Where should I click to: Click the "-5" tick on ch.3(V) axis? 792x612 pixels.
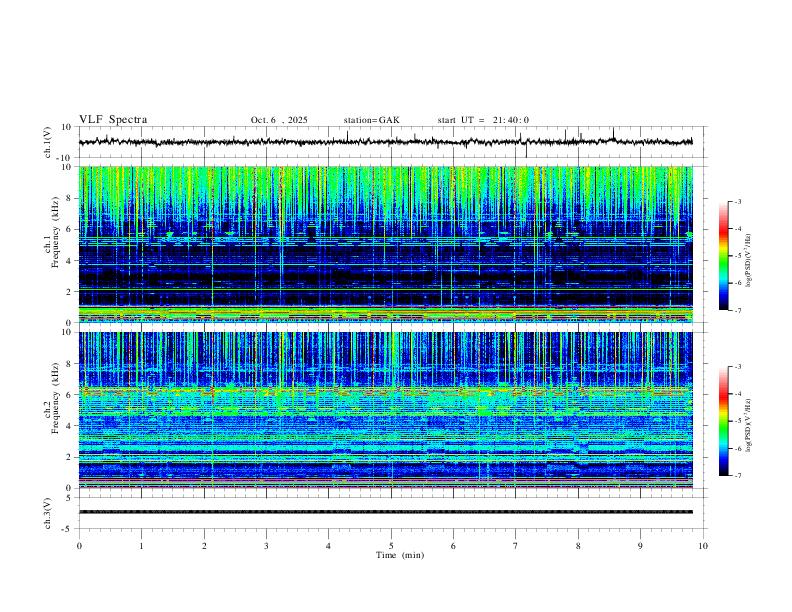click(x=66, y=529)
